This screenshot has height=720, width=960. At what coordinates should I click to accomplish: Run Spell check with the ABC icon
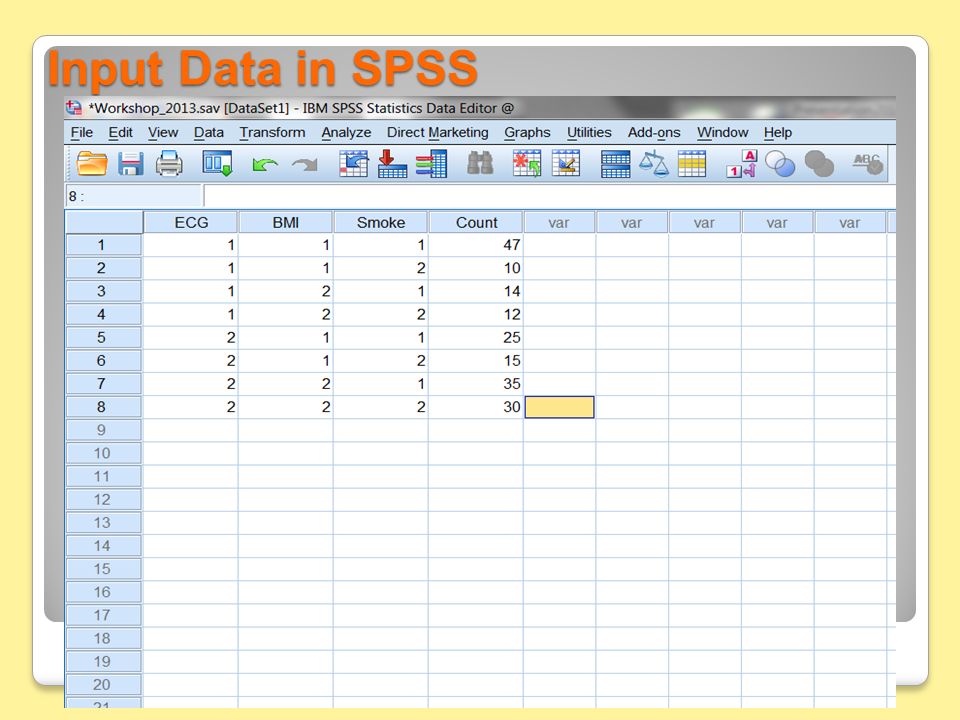[868, 163]
